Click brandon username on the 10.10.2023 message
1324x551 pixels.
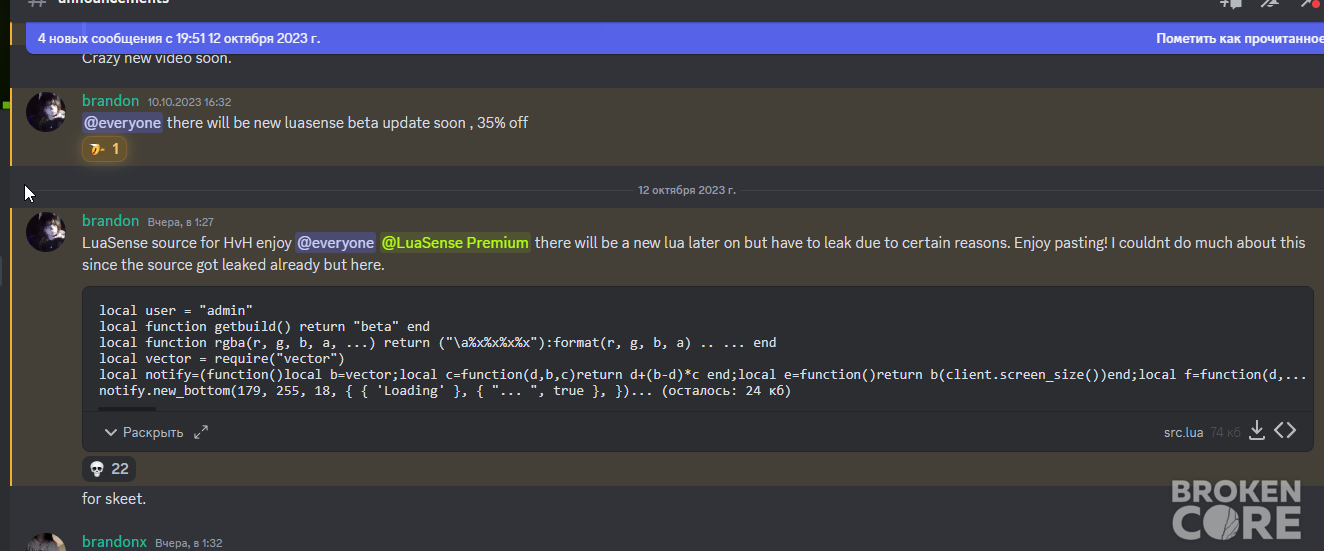110,101
